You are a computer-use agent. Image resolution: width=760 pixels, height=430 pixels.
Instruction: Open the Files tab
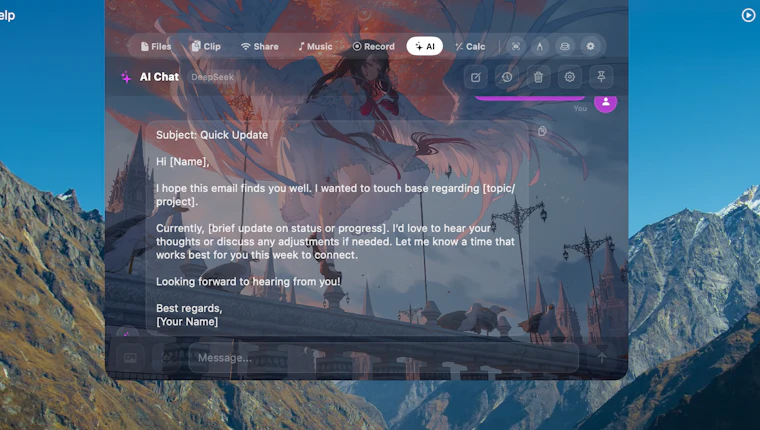[156, 47]
